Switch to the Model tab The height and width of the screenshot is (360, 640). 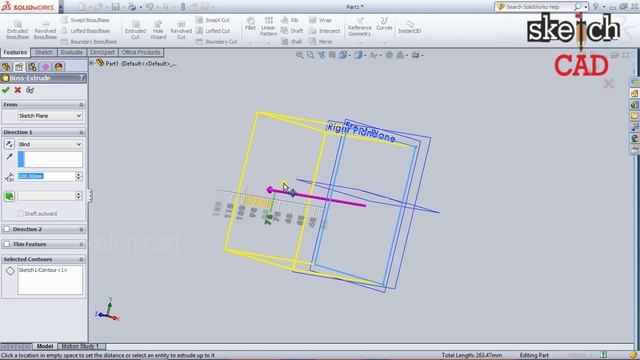coord(44,346)
